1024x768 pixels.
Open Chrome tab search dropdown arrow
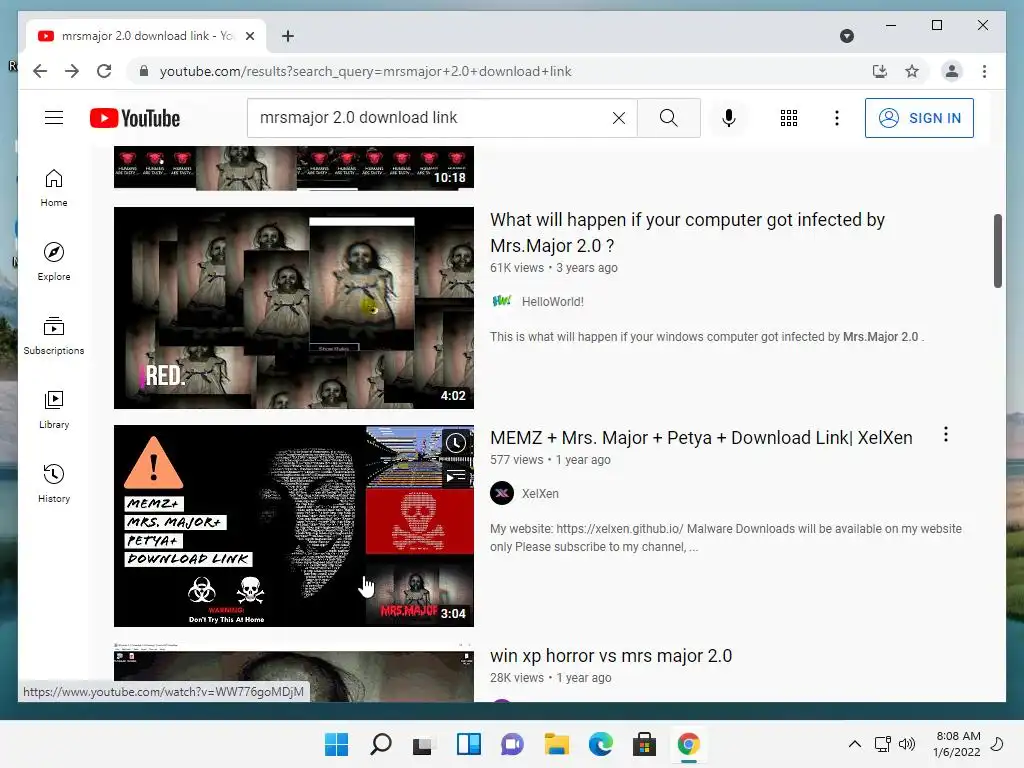pyautogui.click(x=846, y=36)
